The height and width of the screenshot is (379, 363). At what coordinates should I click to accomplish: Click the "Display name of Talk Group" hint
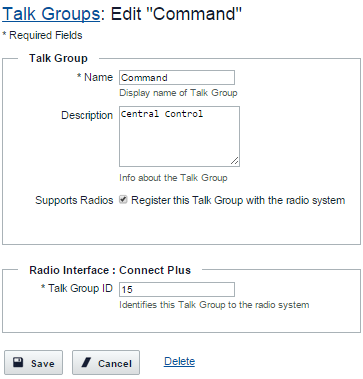[x=178, y=93]
